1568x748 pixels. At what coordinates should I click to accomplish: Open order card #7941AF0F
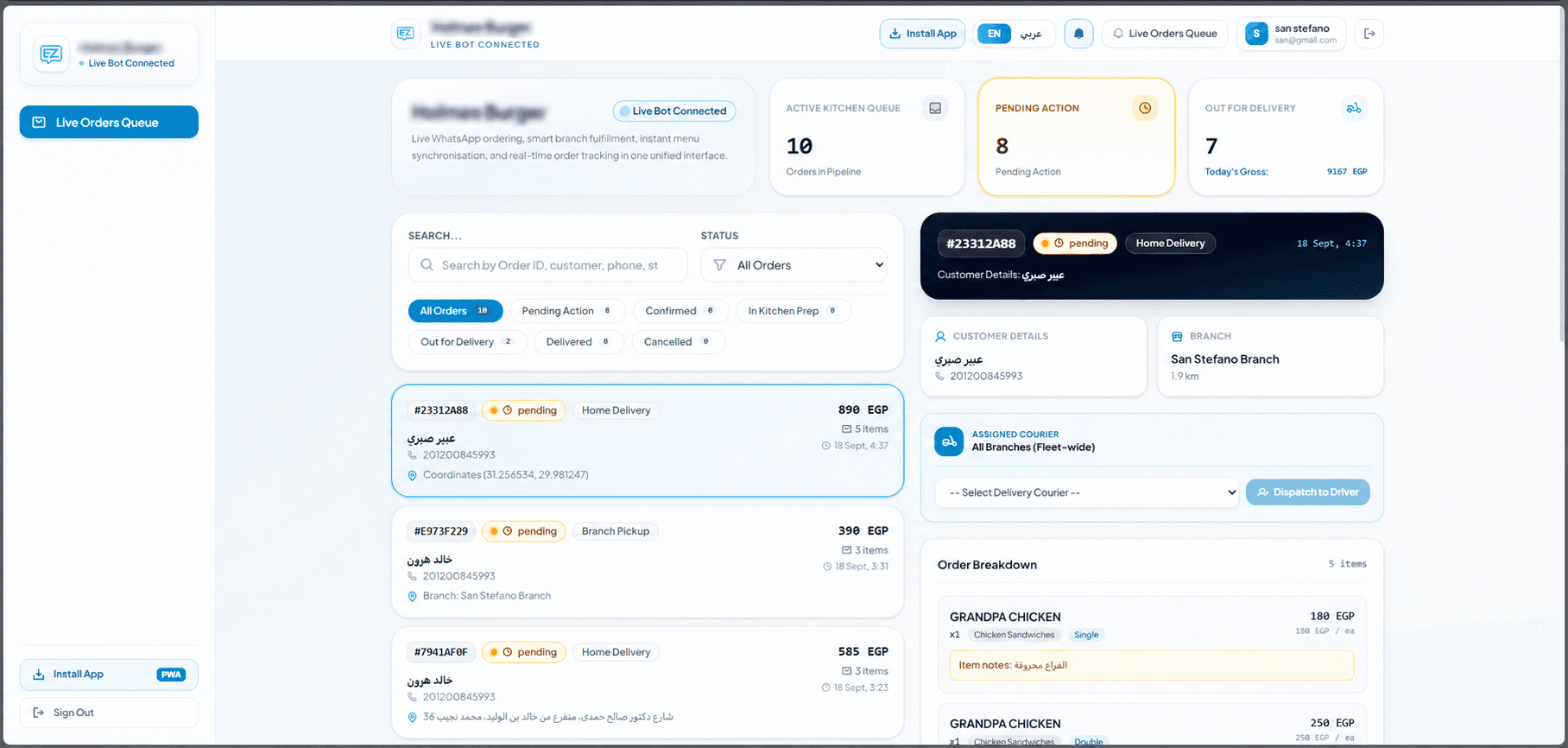point(648,684)
